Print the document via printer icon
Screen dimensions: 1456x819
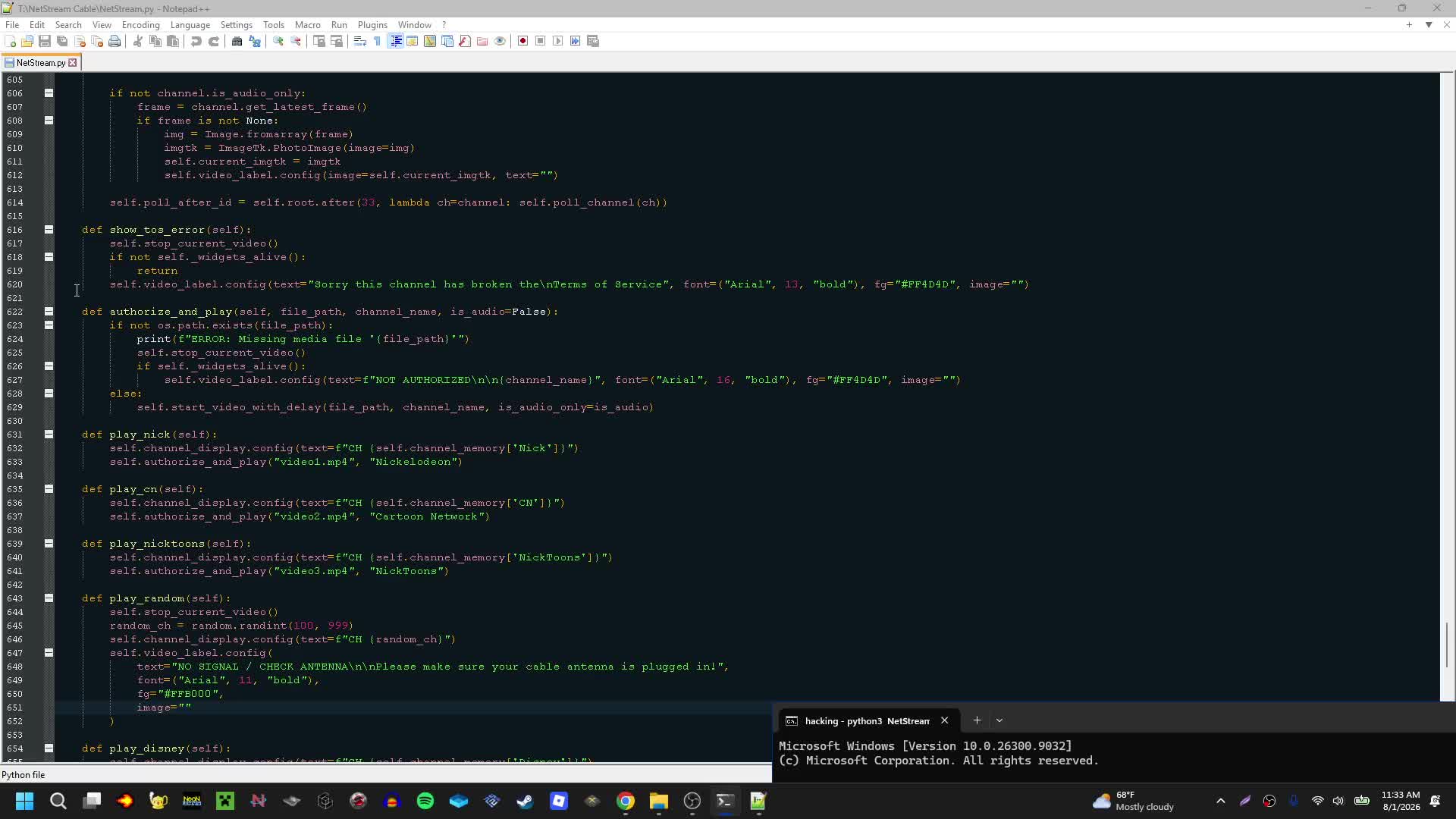click(115, 41)
